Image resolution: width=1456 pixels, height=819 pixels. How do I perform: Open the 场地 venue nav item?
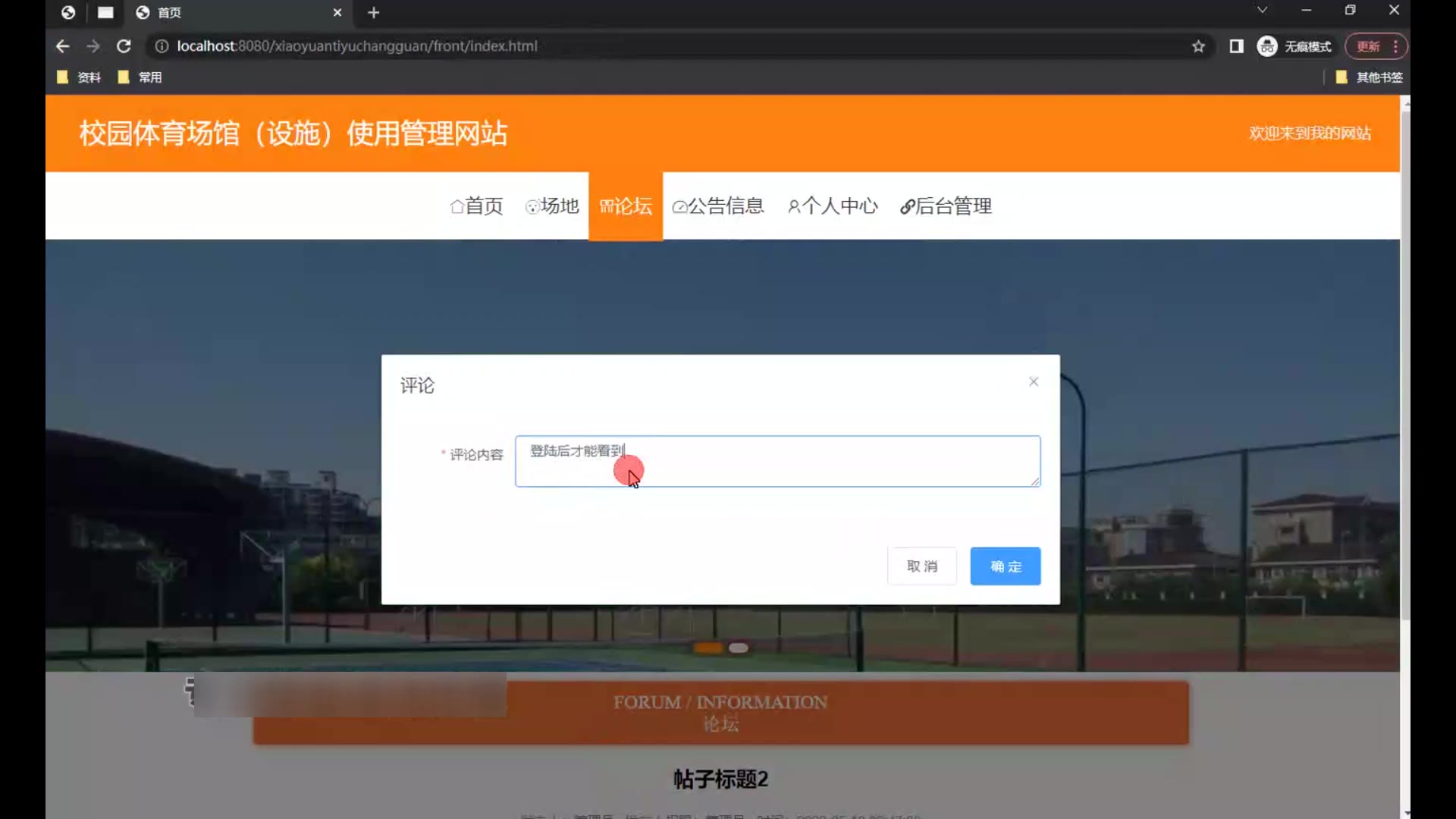pos(552,206)
